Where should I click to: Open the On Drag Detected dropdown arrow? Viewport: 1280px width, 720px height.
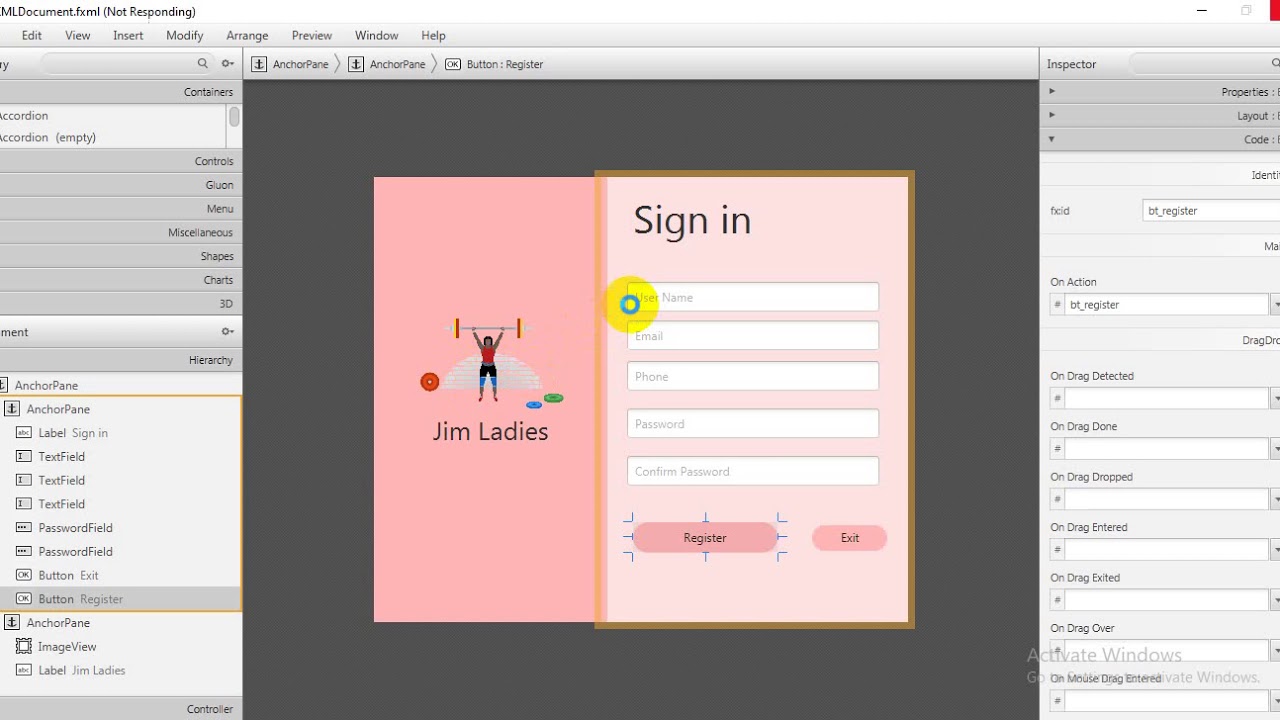coord(1276,399)
